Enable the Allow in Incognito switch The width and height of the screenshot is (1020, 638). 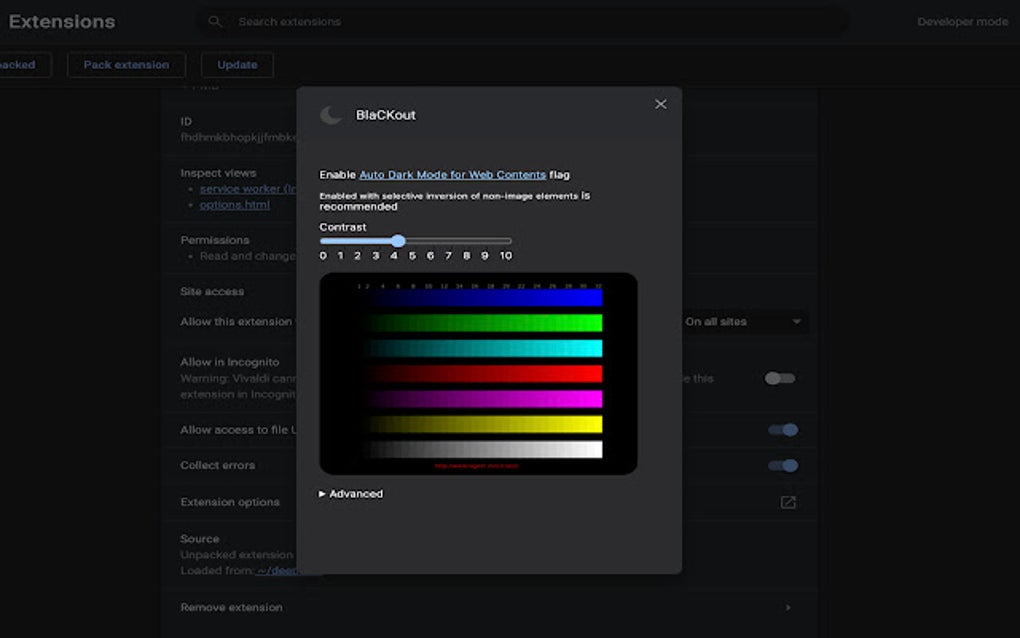click(x=779, y=378)
